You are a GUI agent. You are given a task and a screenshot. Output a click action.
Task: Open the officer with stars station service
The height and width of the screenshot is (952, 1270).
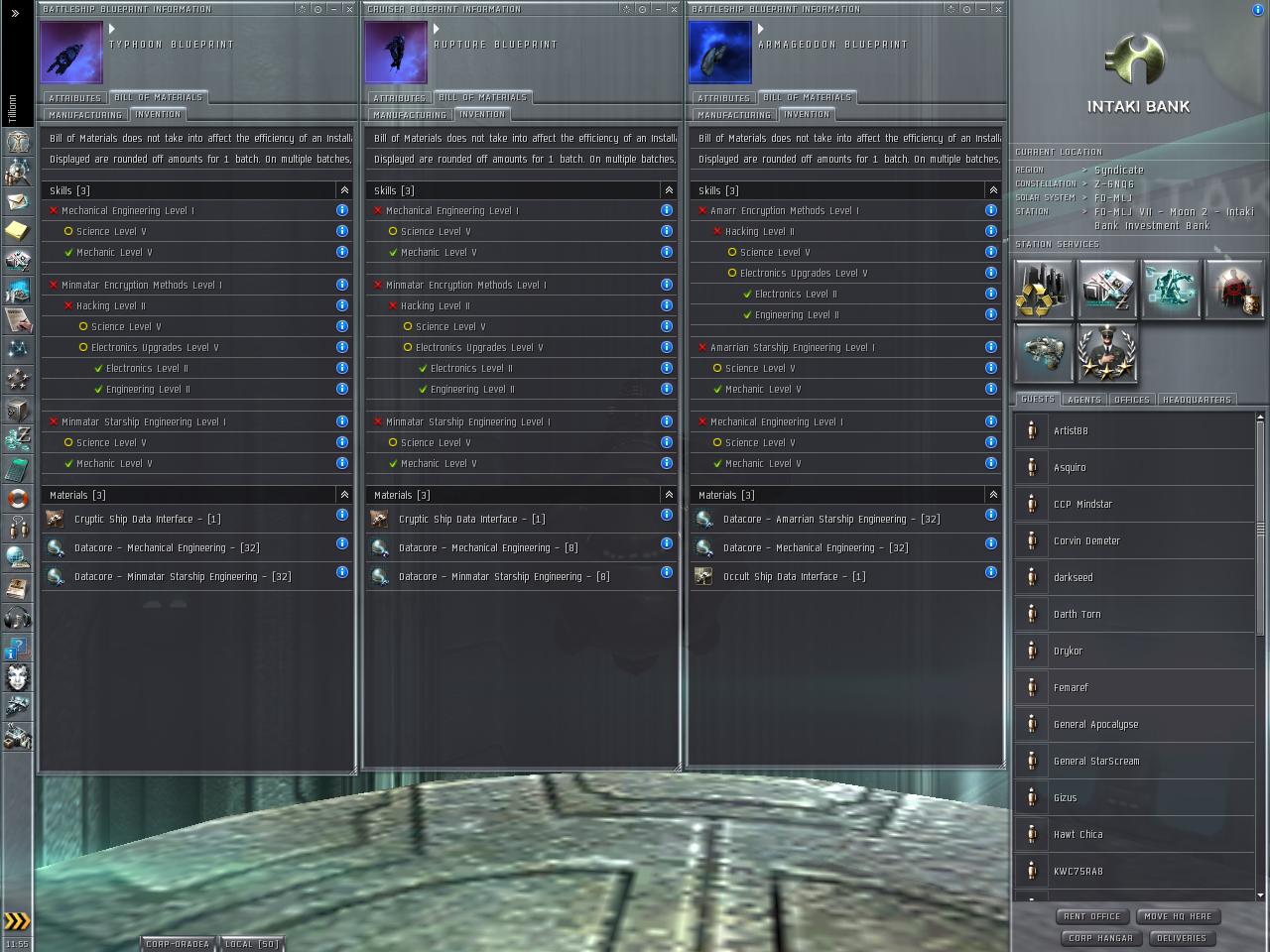tap(1107, 353)
